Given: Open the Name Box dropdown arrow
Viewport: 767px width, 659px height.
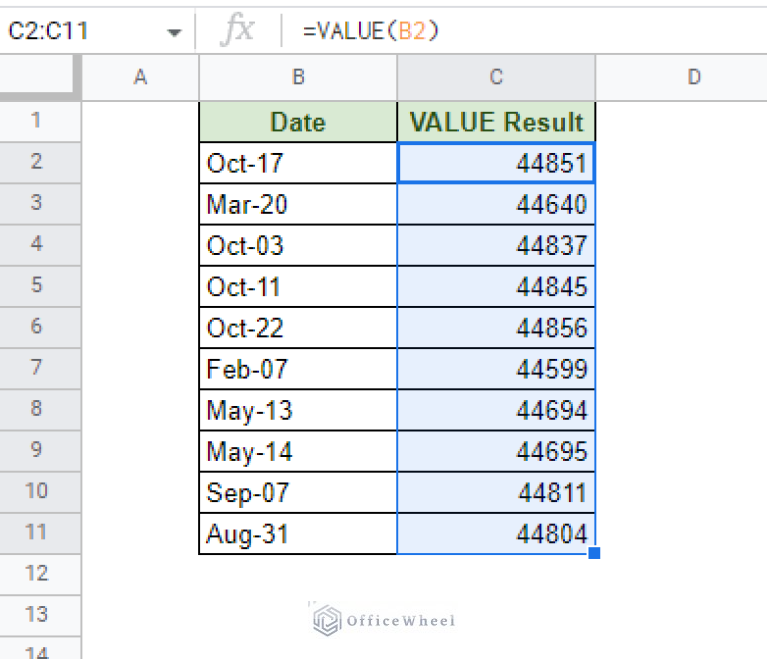Looking at the screenshot, I should pos(175,32).
